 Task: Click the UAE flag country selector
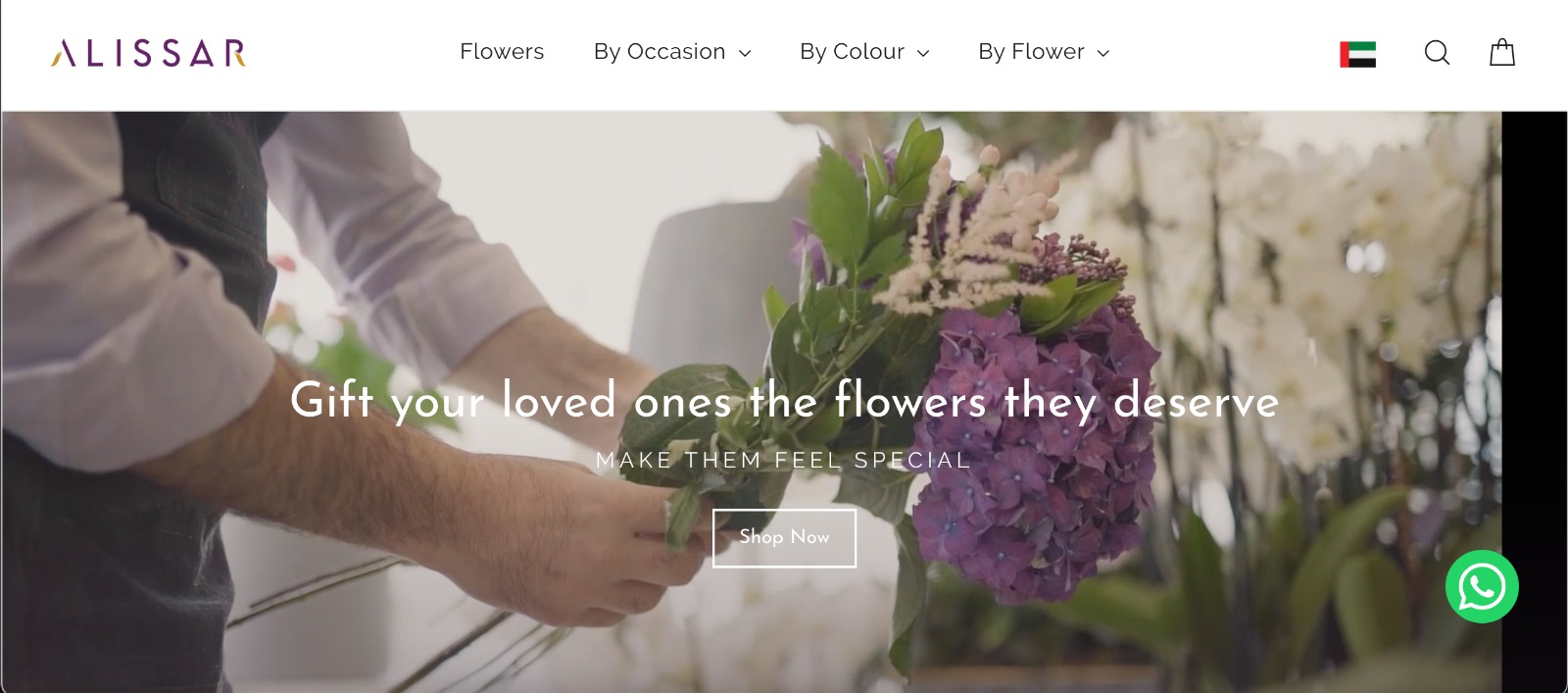pos(1357,54)
